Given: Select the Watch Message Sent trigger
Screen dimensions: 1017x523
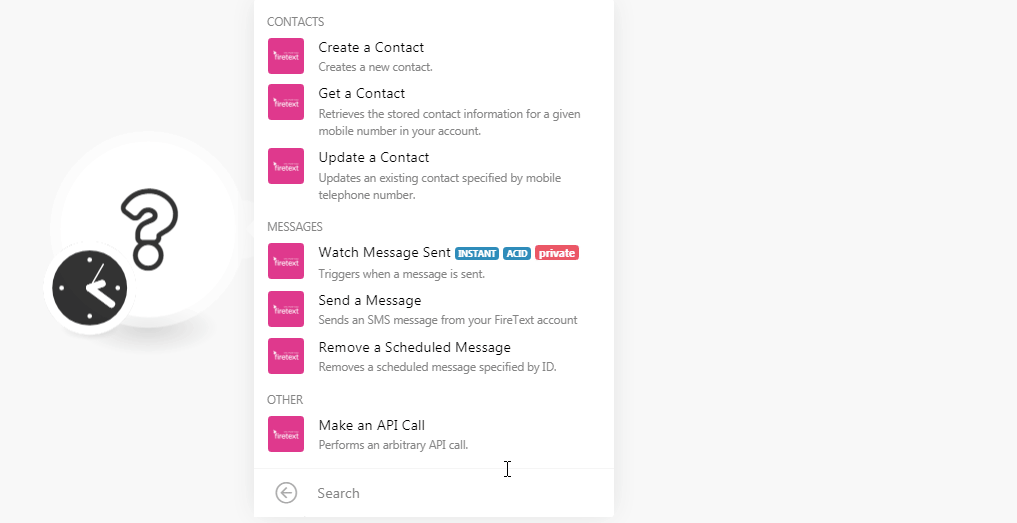Looking at the screenshot, I should point(433,262).
